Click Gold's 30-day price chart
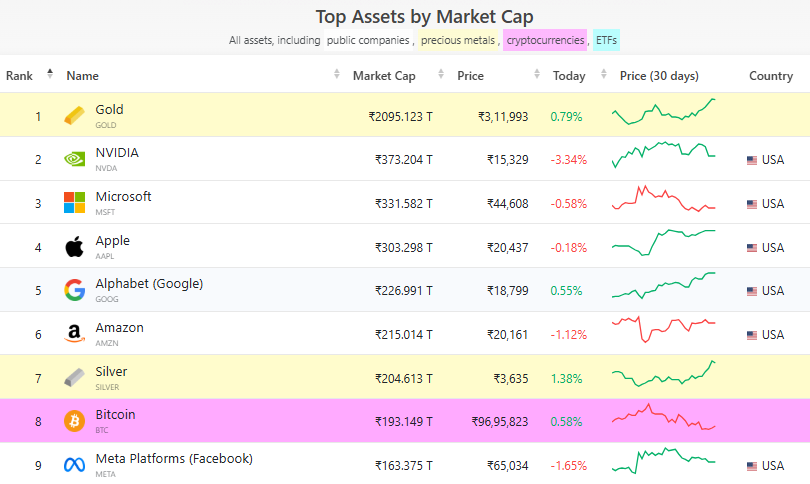Screen dimensions: 810x484 664,111
